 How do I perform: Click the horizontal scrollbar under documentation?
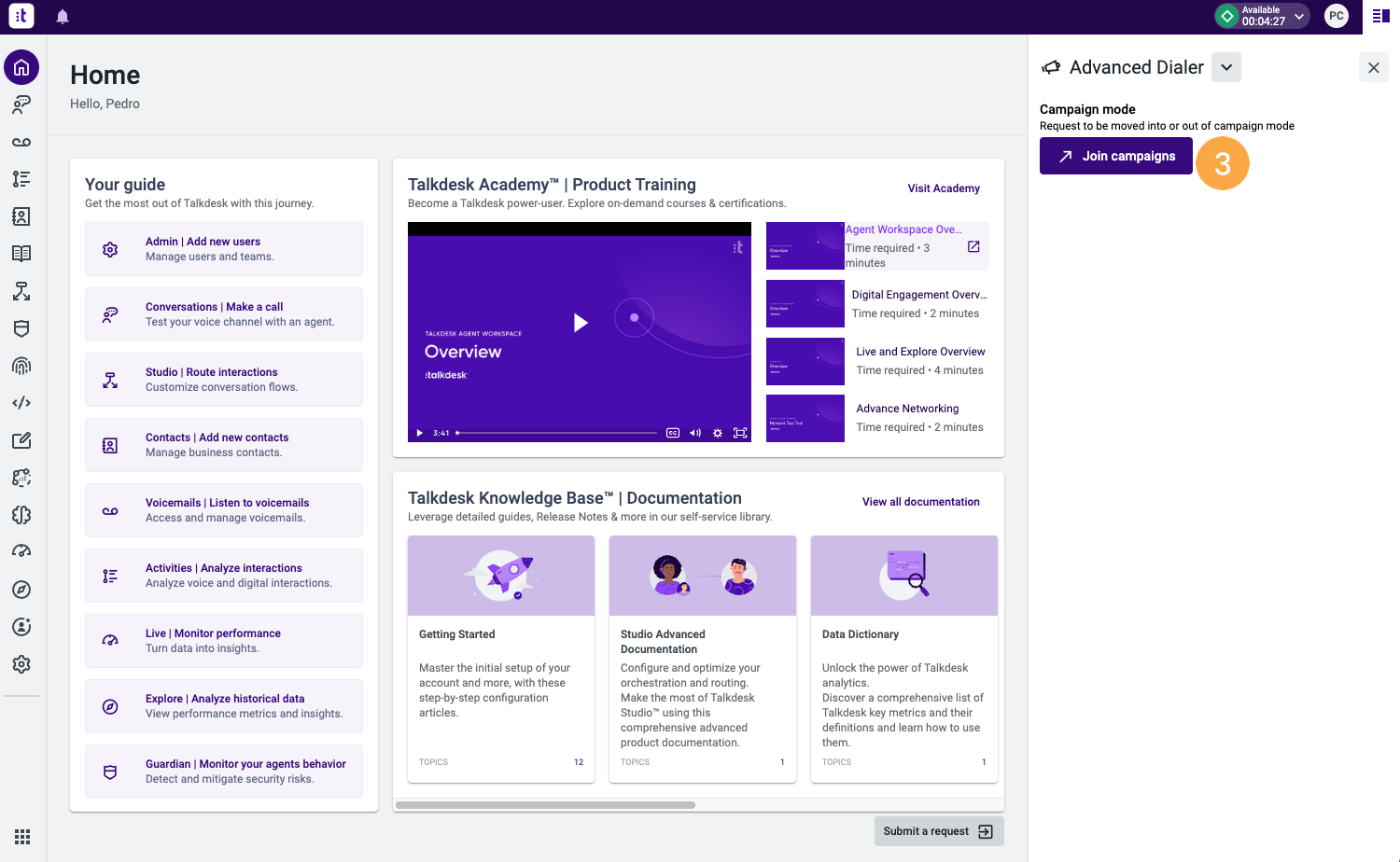click(x=545, y=805)
